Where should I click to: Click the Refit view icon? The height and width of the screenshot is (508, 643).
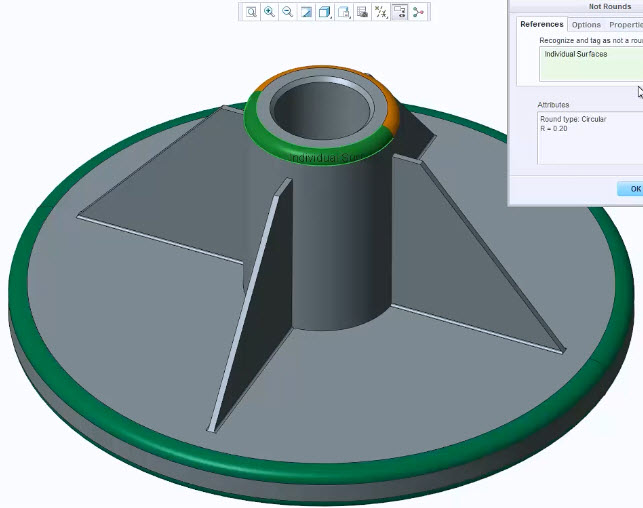point(251,12)
